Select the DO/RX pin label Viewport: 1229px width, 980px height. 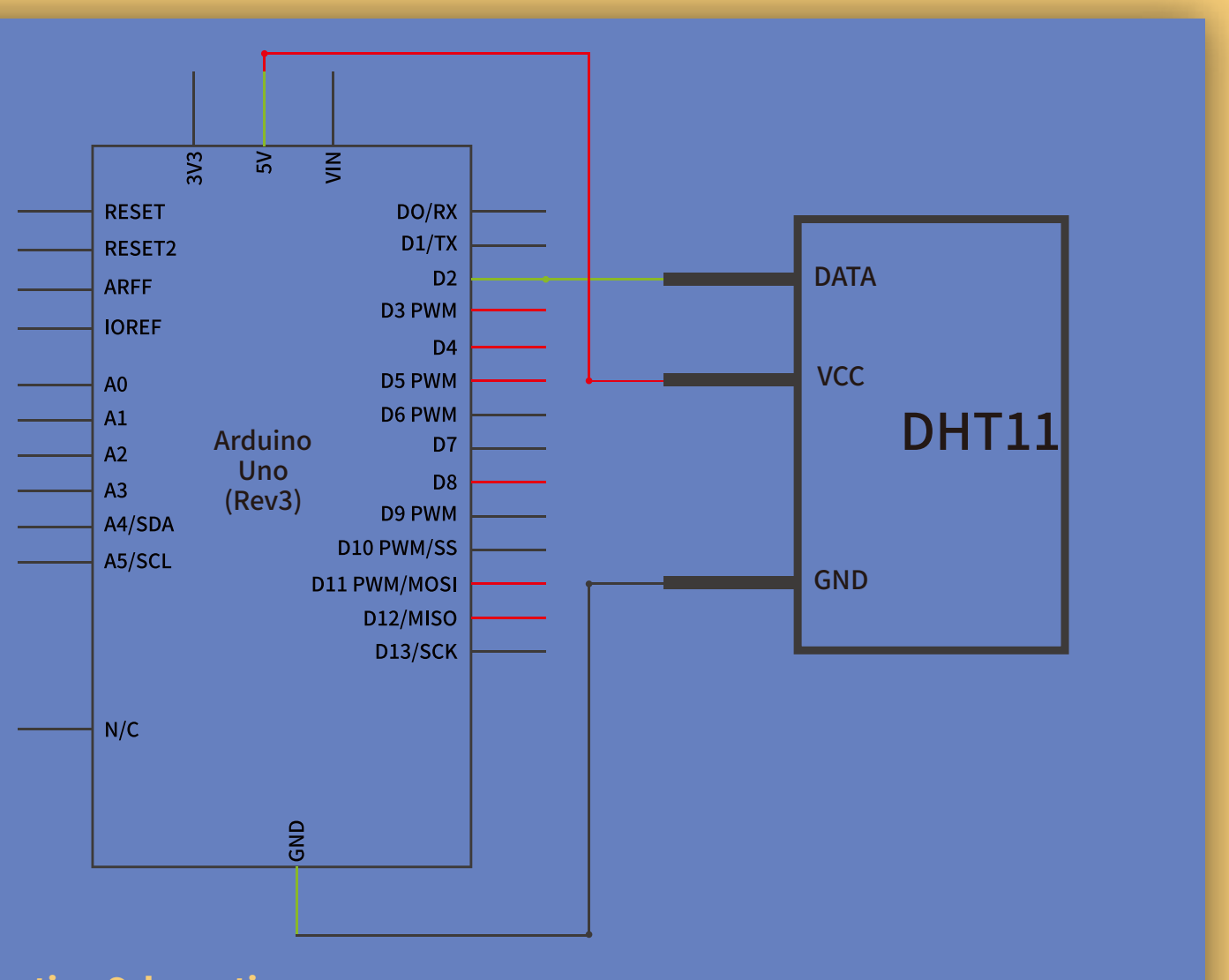(427, 212)
